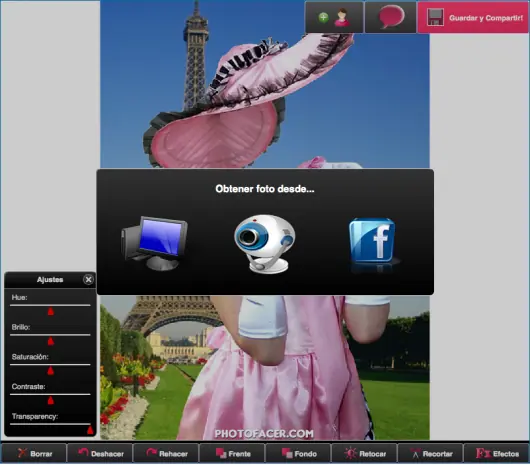Click Guardar y Compartir button
530x465 pixels.
[473, 17]
